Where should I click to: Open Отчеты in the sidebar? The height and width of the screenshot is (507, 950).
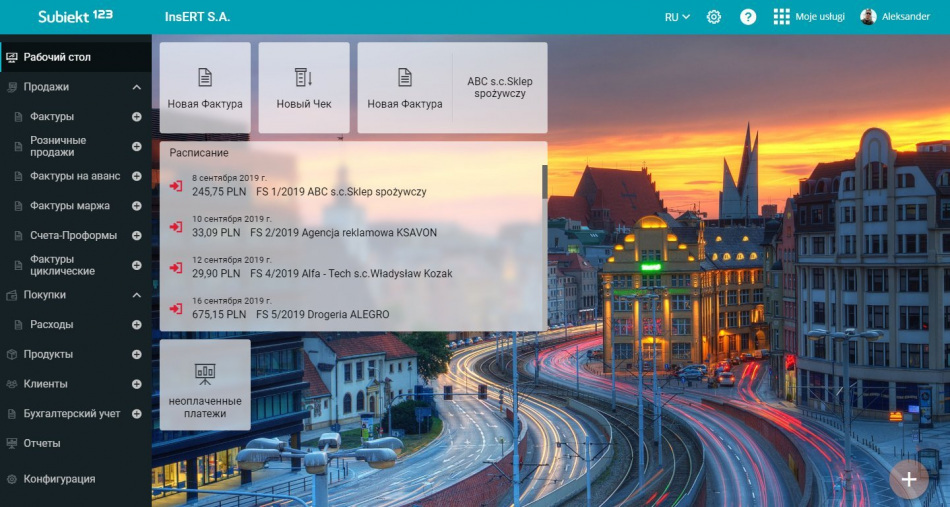tap(42, 443)
